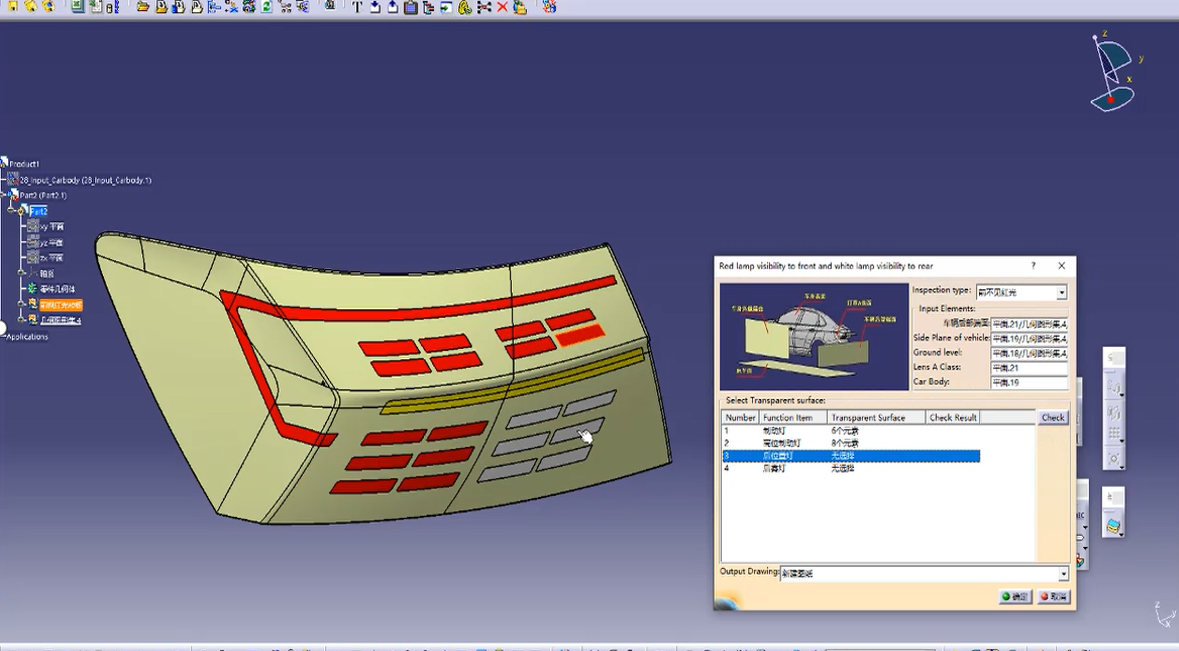Click the help question mark in dialog title
This screenshot has width=1179, height=651.
click(1033, 266)
